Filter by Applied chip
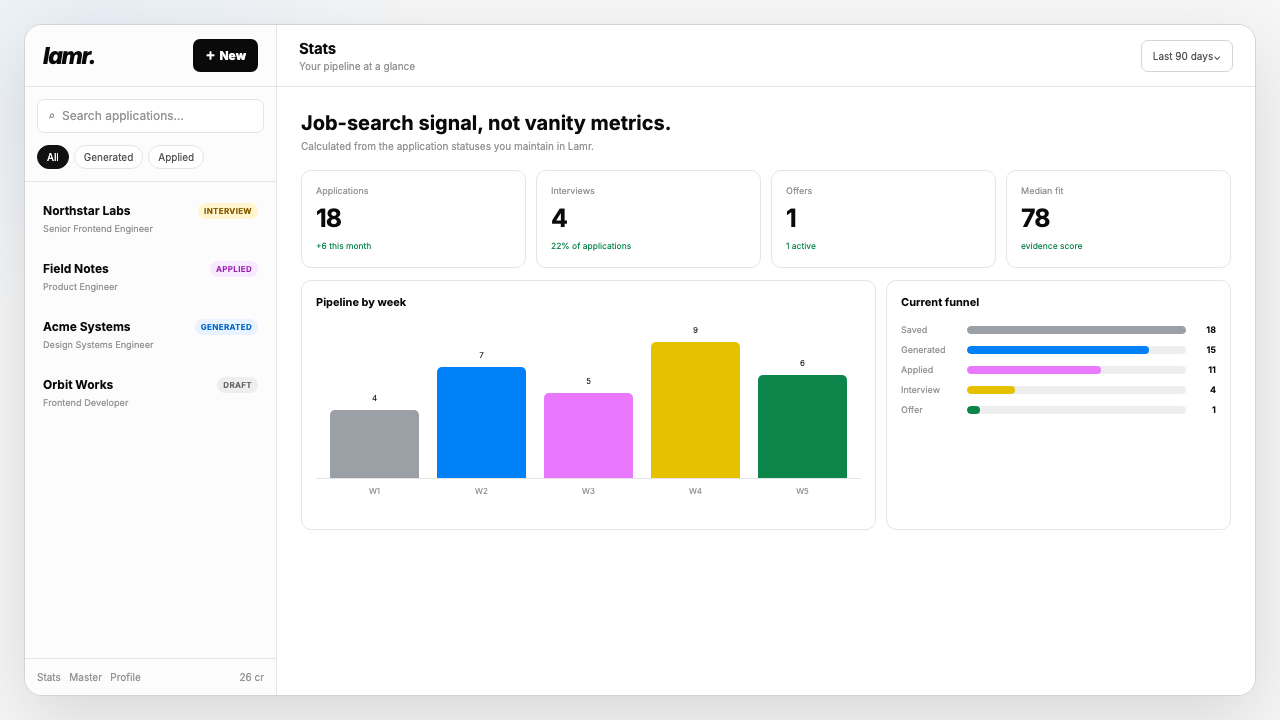Screen dimensions: 1280x720 (176, 157)
